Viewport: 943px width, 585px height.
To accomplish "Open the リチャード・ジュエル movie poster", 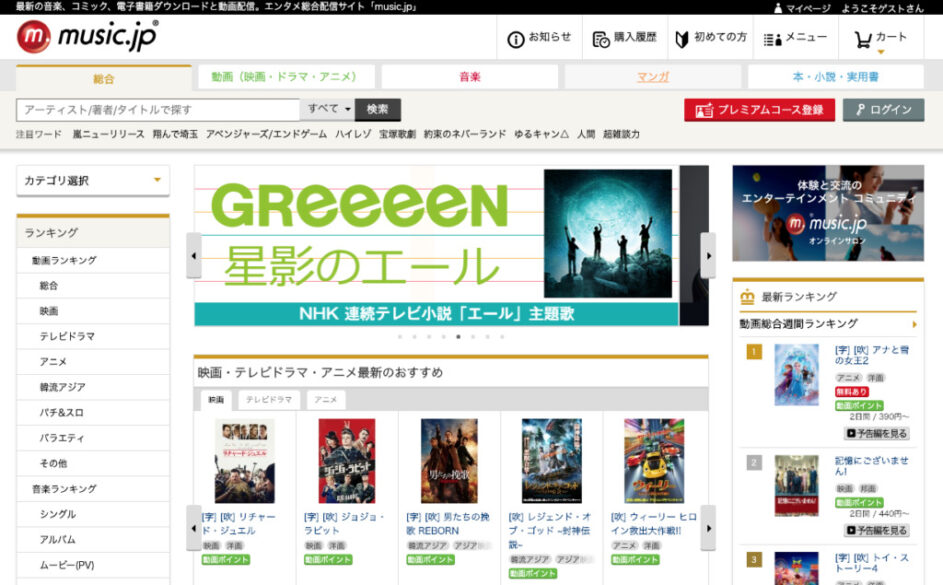I will point(245,461).
